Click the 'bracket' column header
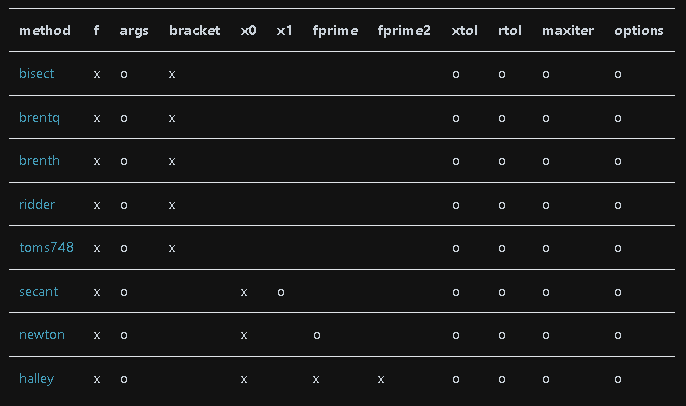The width and height of the screenshot is (686, 406). 195,30
